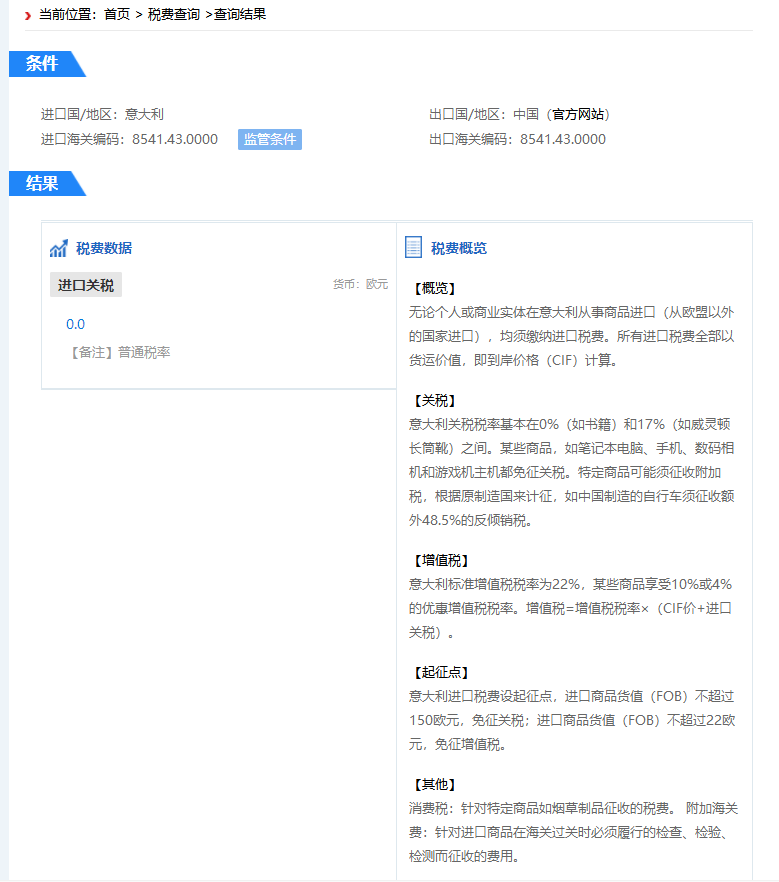Select the 进口关税 tab

pyautogui.click(x=85, y=285)
